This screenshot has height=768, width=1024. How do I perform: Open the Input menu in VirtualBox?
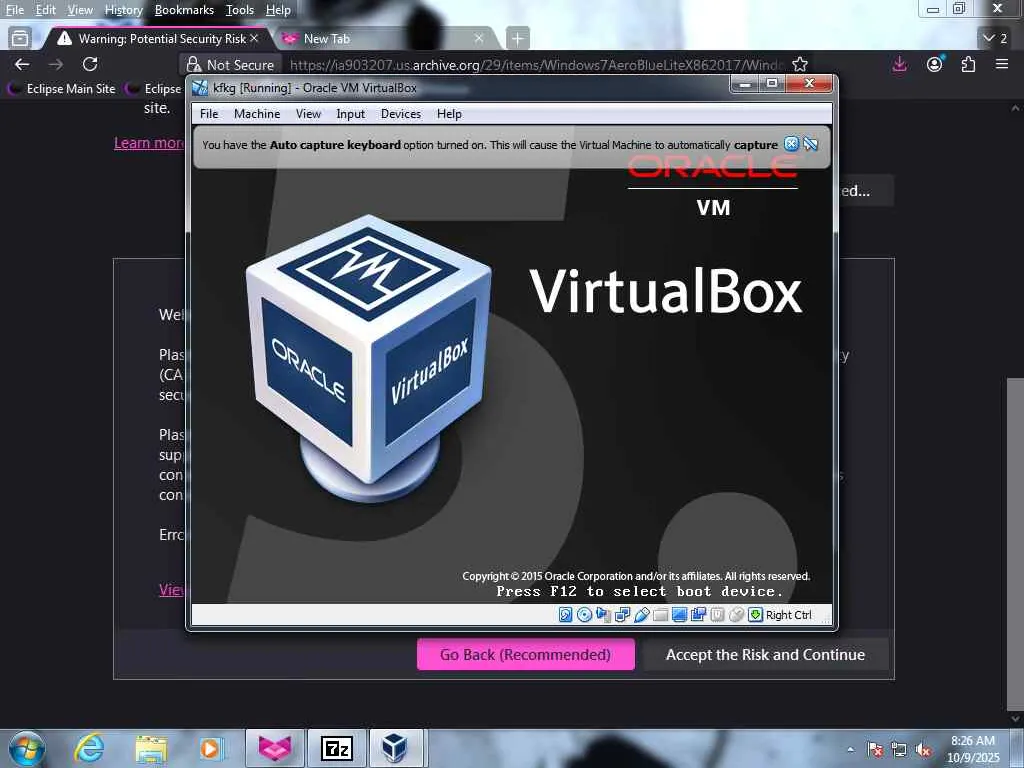pyautogui.click(x=351, y=114)
